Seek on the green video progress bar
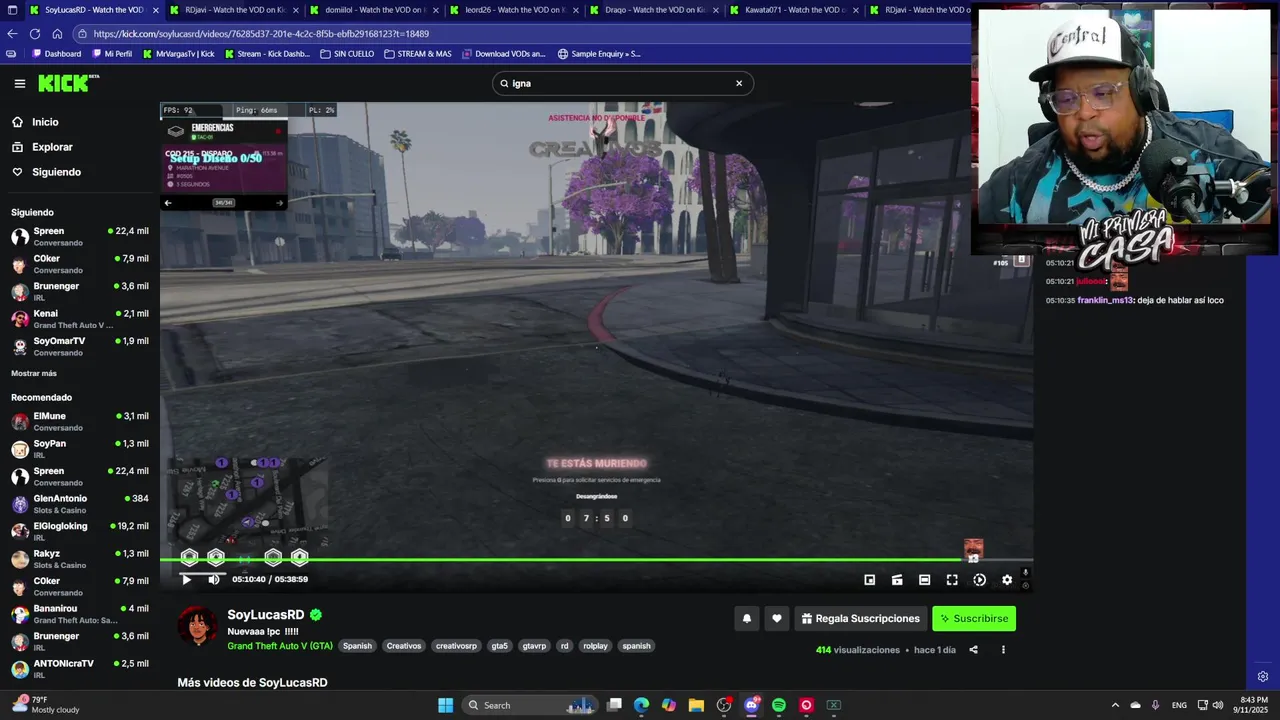The height and width of the screenshot is (720, 1280). click(596, 560)
